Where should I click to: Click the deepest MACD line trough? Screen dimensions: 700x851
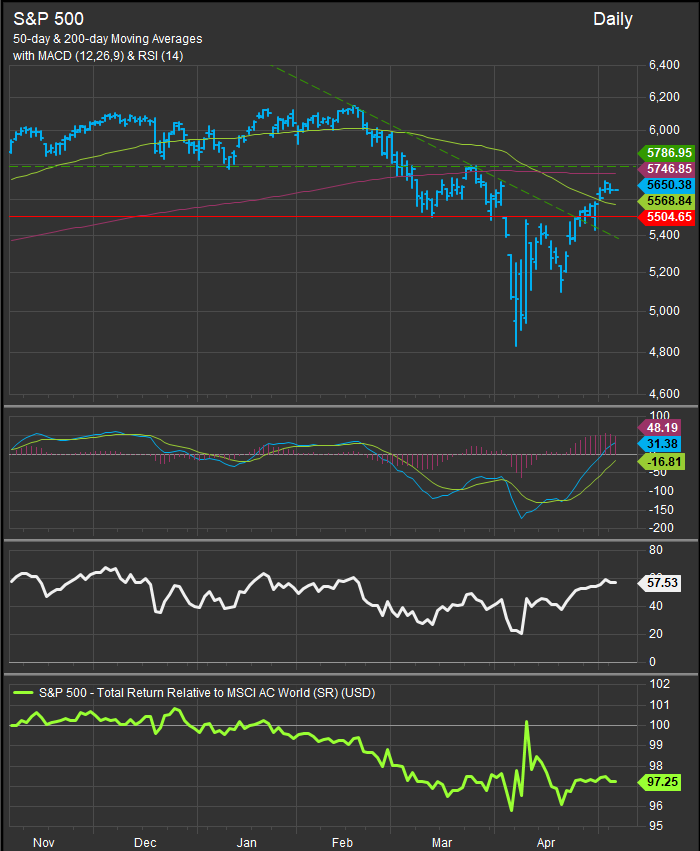coord(522,517)
